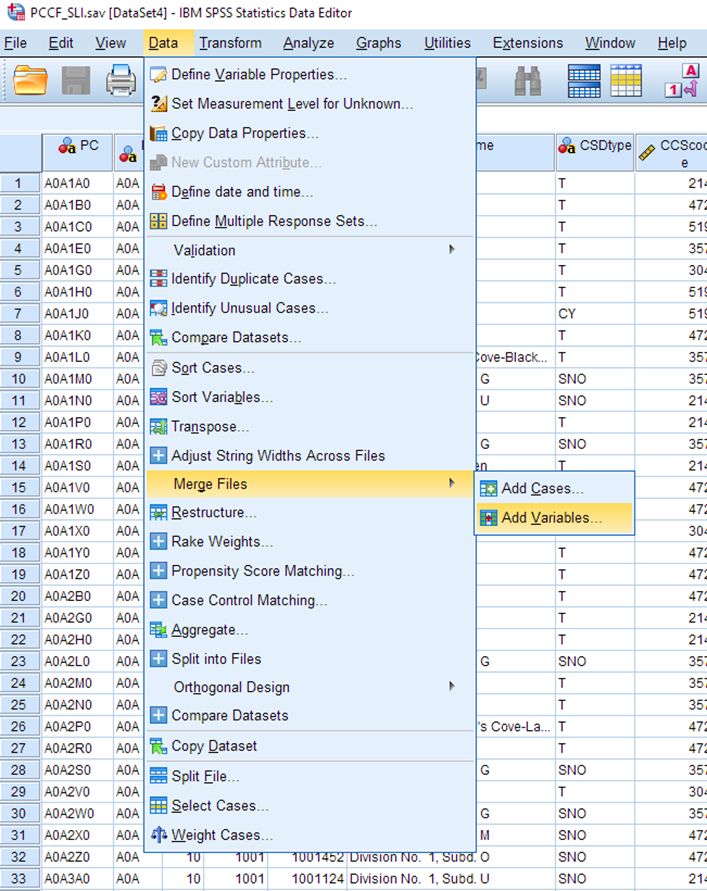Select Split File menu entry
This screenshot has height=891, width=707.
pos(310,776)
